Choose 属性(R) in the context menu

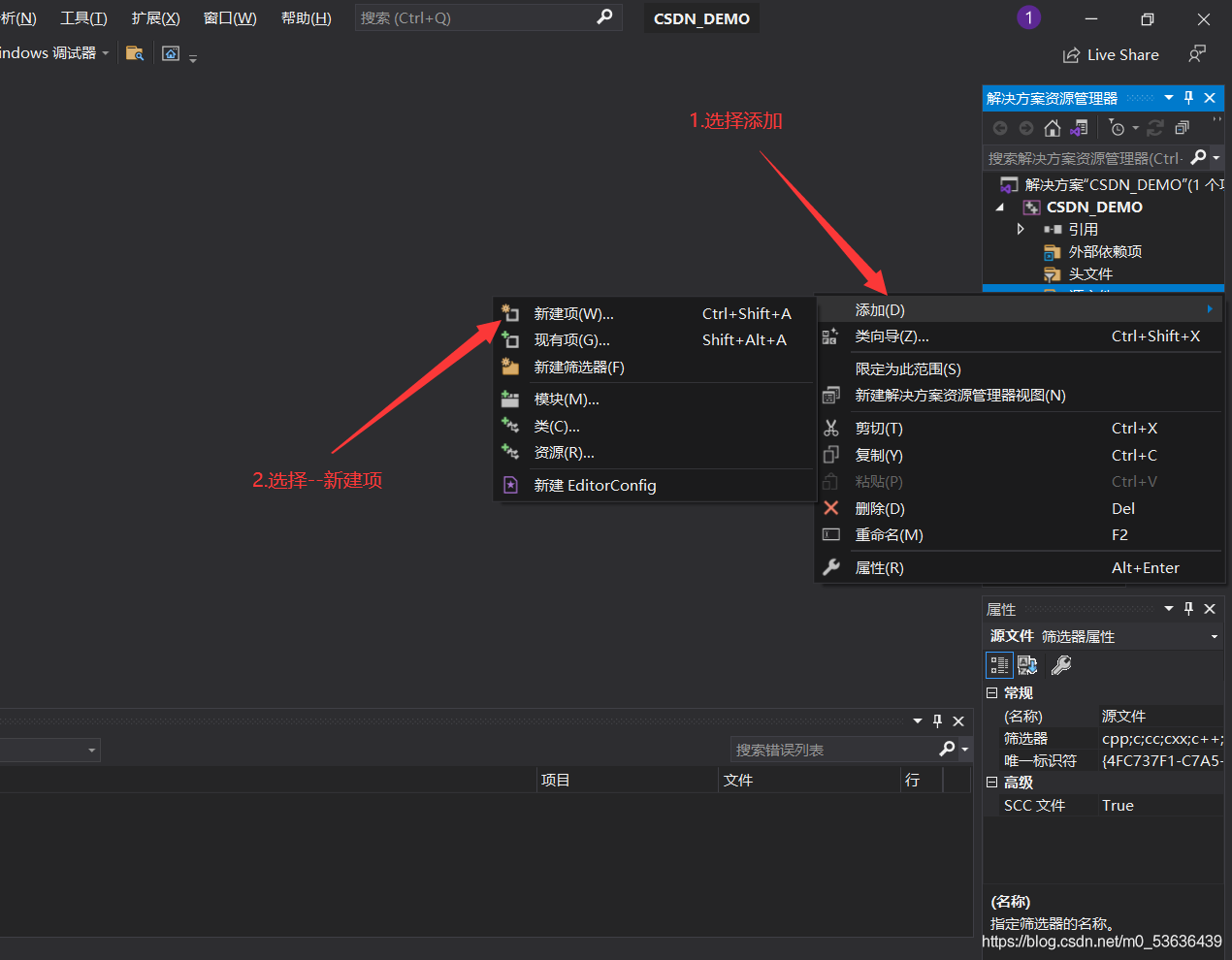click(879, 568)
